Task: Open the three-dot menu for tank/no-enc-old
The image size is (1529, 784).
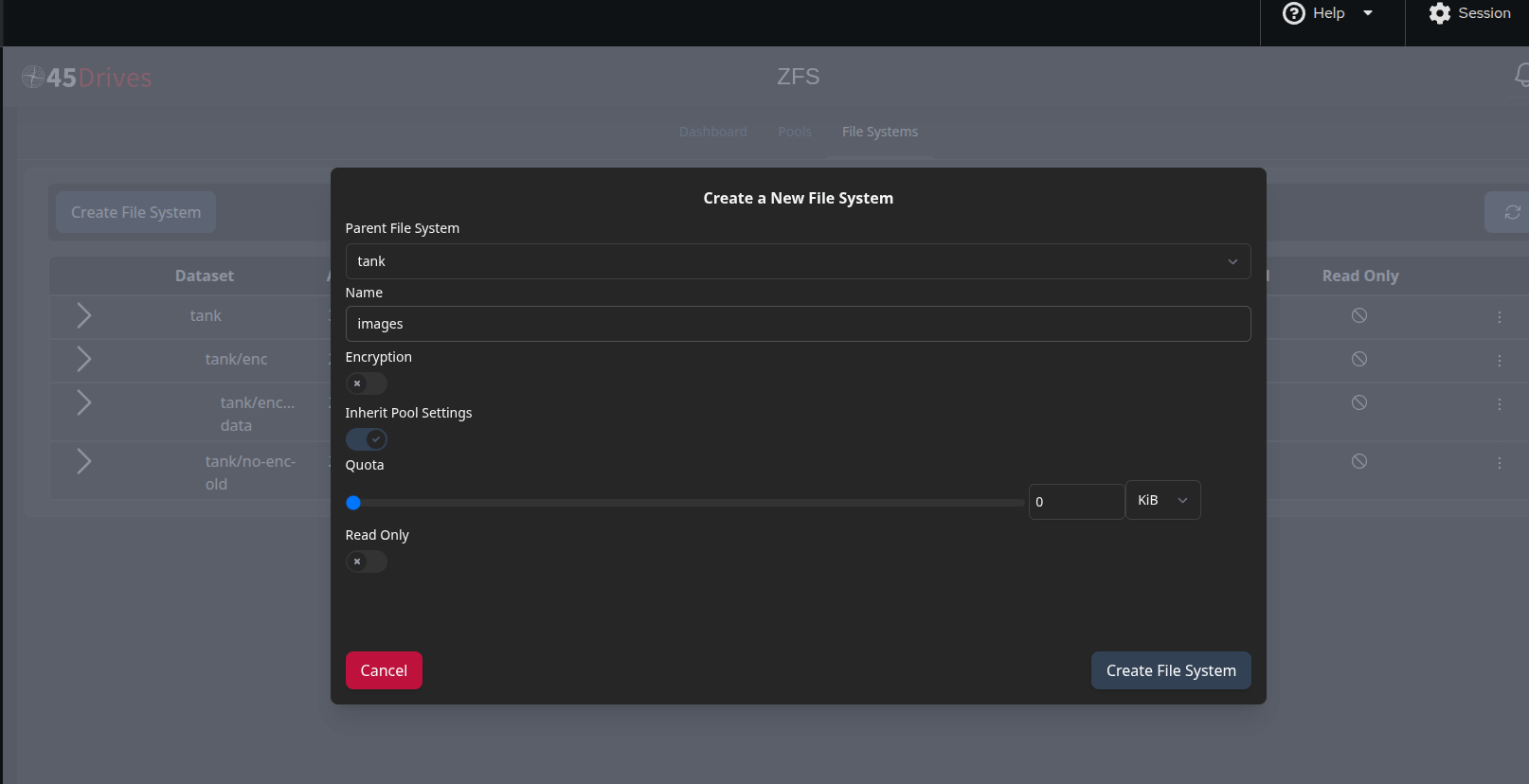Action: (x=1499, y=463)
